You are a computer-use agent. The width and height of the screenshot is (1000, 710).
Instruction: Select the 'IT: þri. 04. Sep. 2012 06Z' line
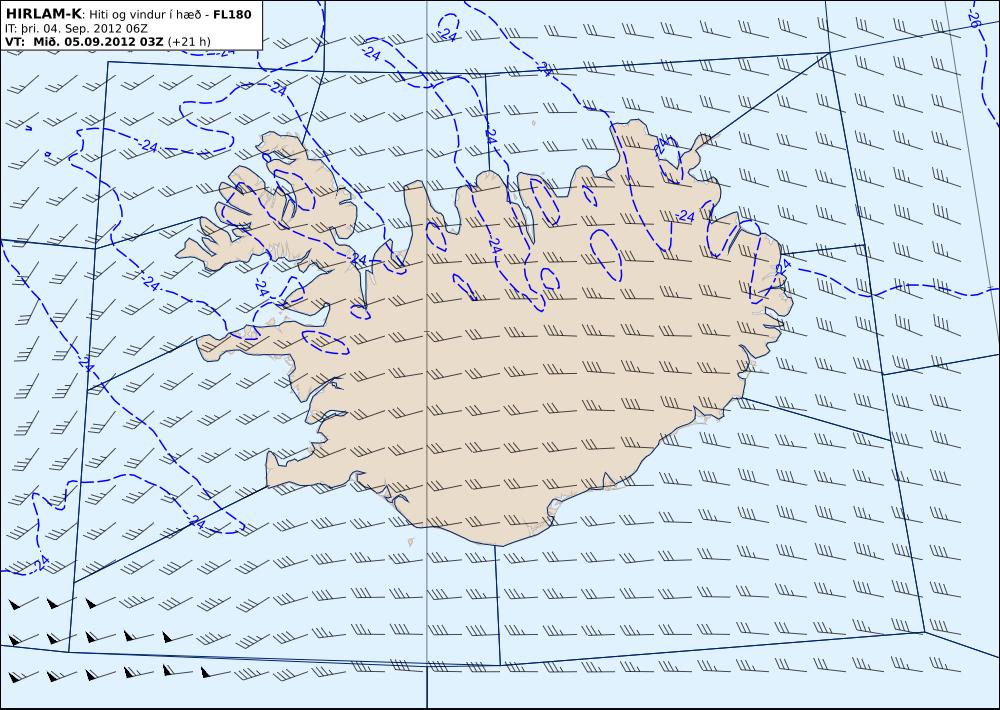(76, 29)
